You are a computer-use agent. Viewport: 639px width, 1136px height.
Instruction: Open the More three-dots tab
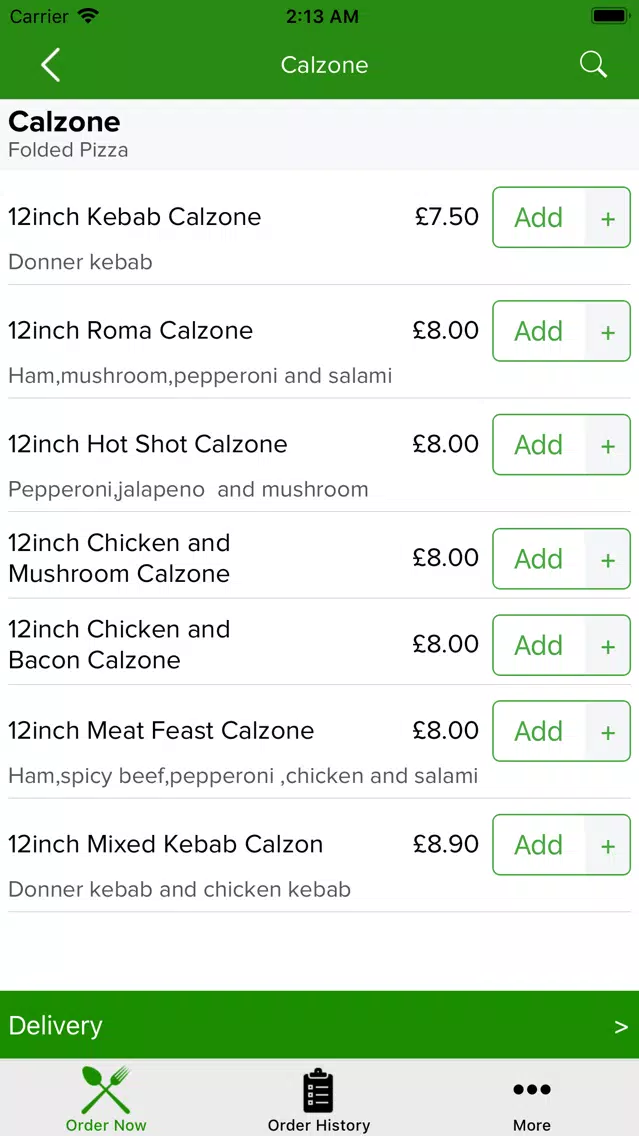click(532, 1098)
